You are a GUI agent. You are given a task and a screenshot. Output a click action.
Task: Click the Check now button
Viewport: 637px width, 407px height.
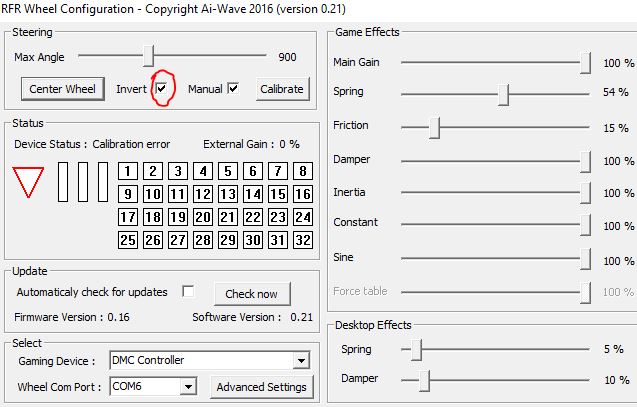[x=251, y=294]
